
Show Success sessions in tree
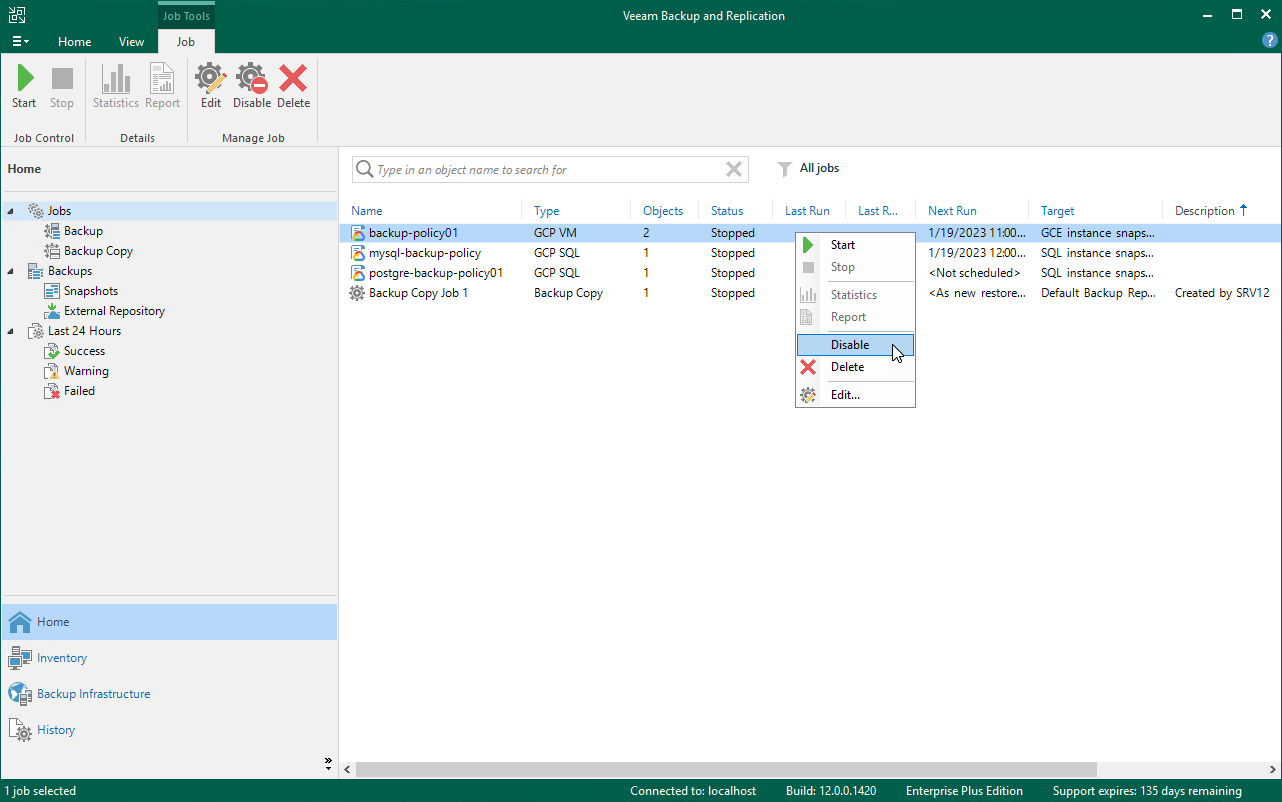click(84, 351)
